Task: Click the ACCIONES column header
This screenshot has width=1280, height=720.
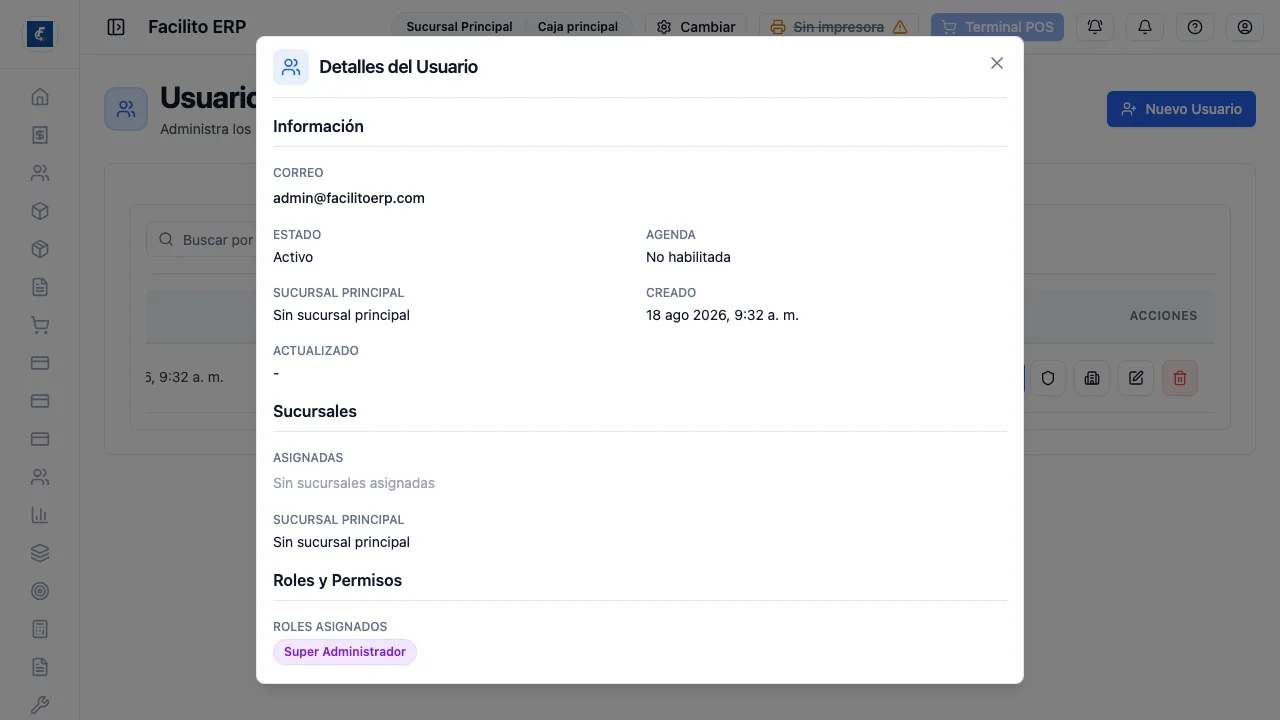Action: coord(1163,315)
